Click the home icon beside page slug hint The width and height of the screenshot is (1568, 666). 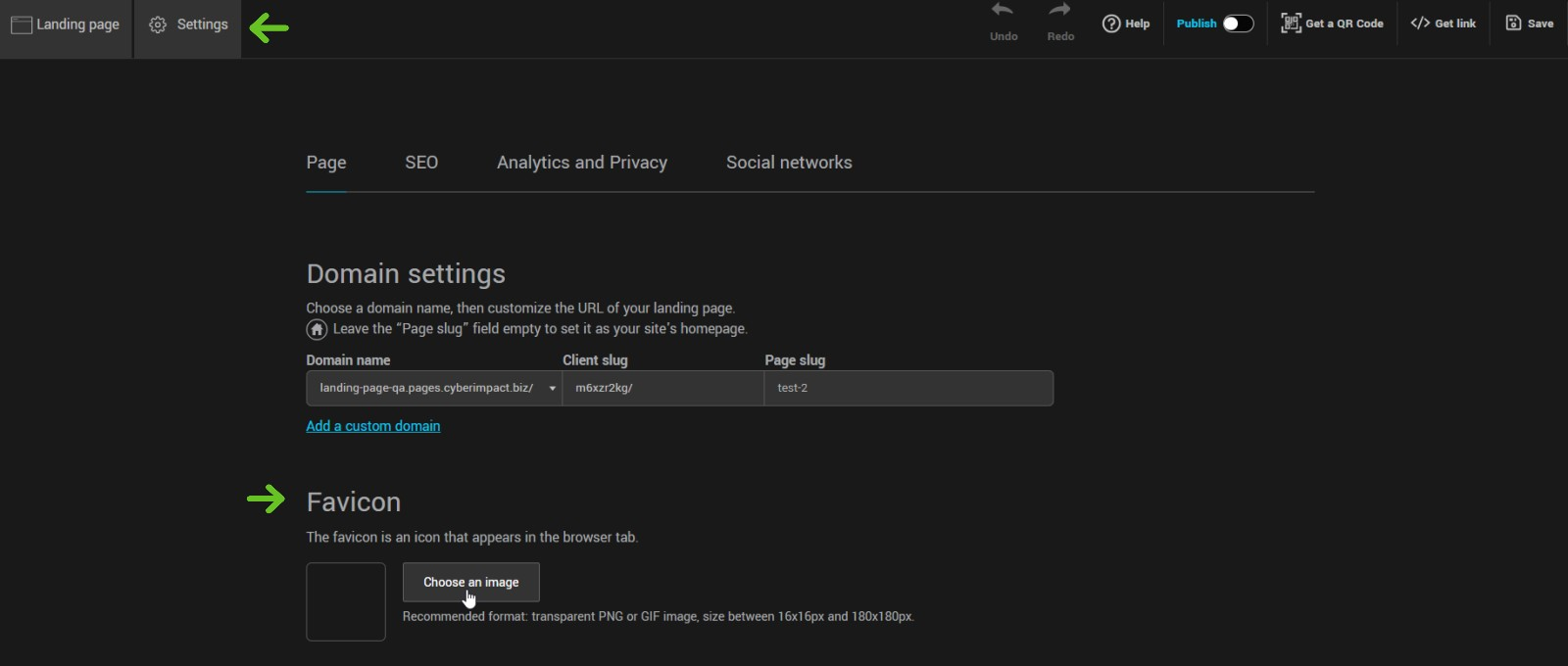pyautogui.click(x=317, y=329)
